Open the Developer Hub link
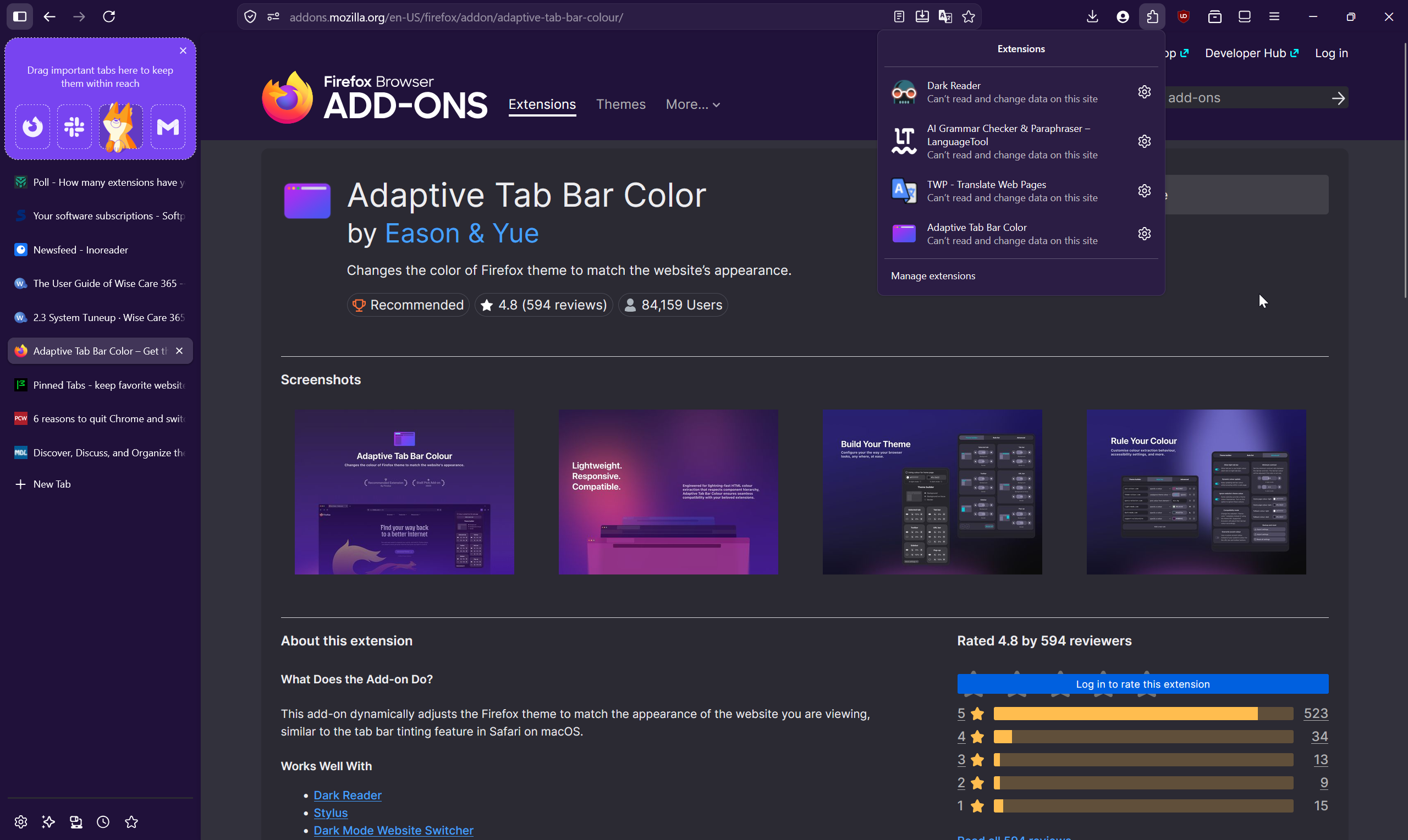The image size is (1408, 840). pos(1251,53)
